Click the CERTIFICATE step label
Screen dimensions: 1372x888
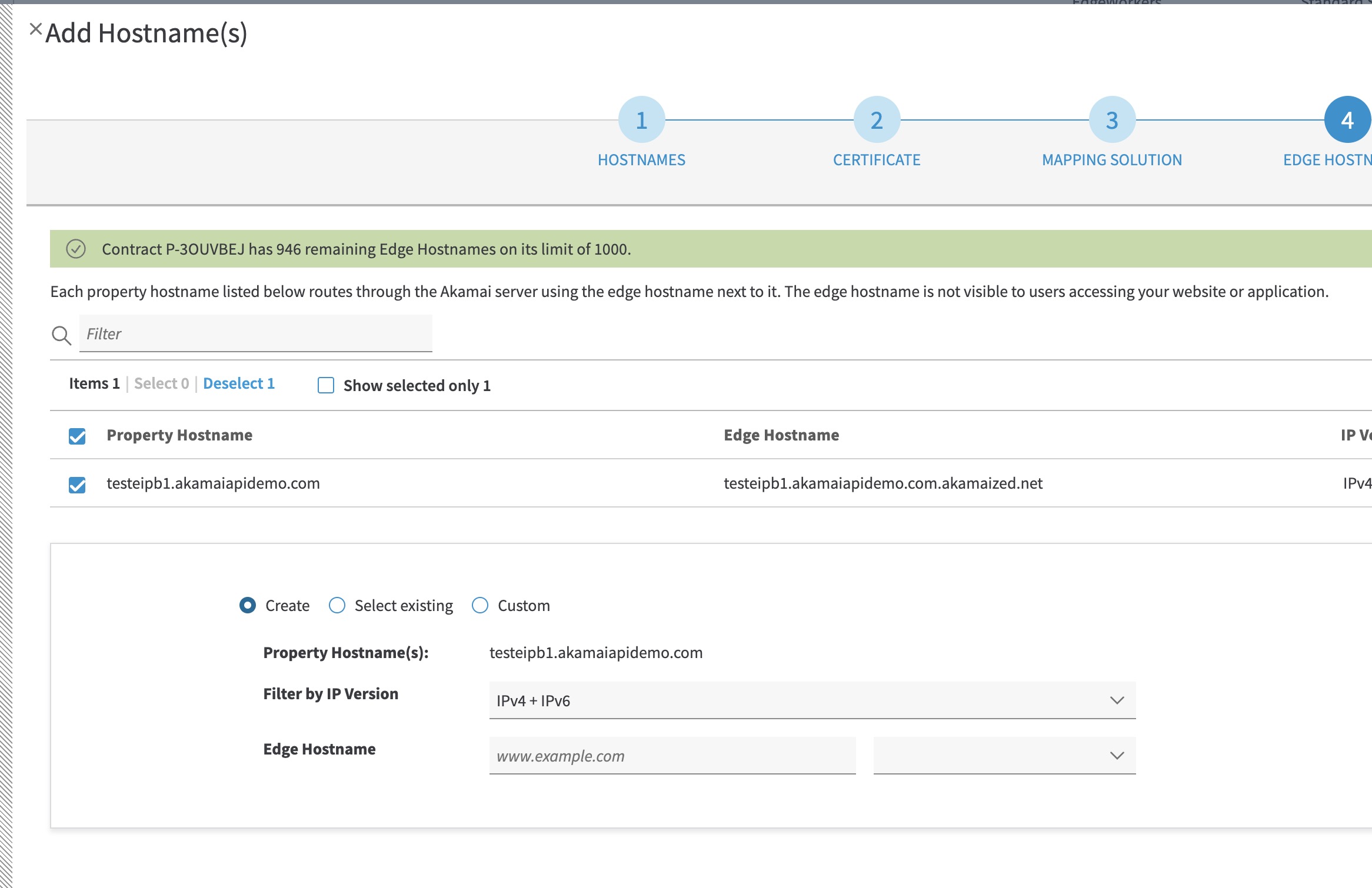(x=877, y=160)
